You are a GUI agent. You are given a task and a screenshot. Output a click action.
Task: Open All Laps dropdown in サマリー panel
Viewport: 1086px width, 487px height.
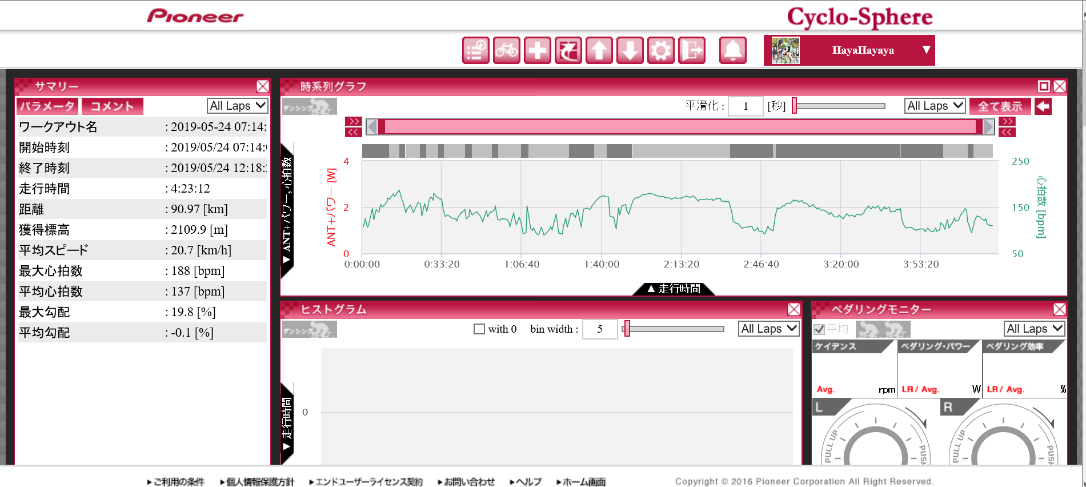pos(237,106)
